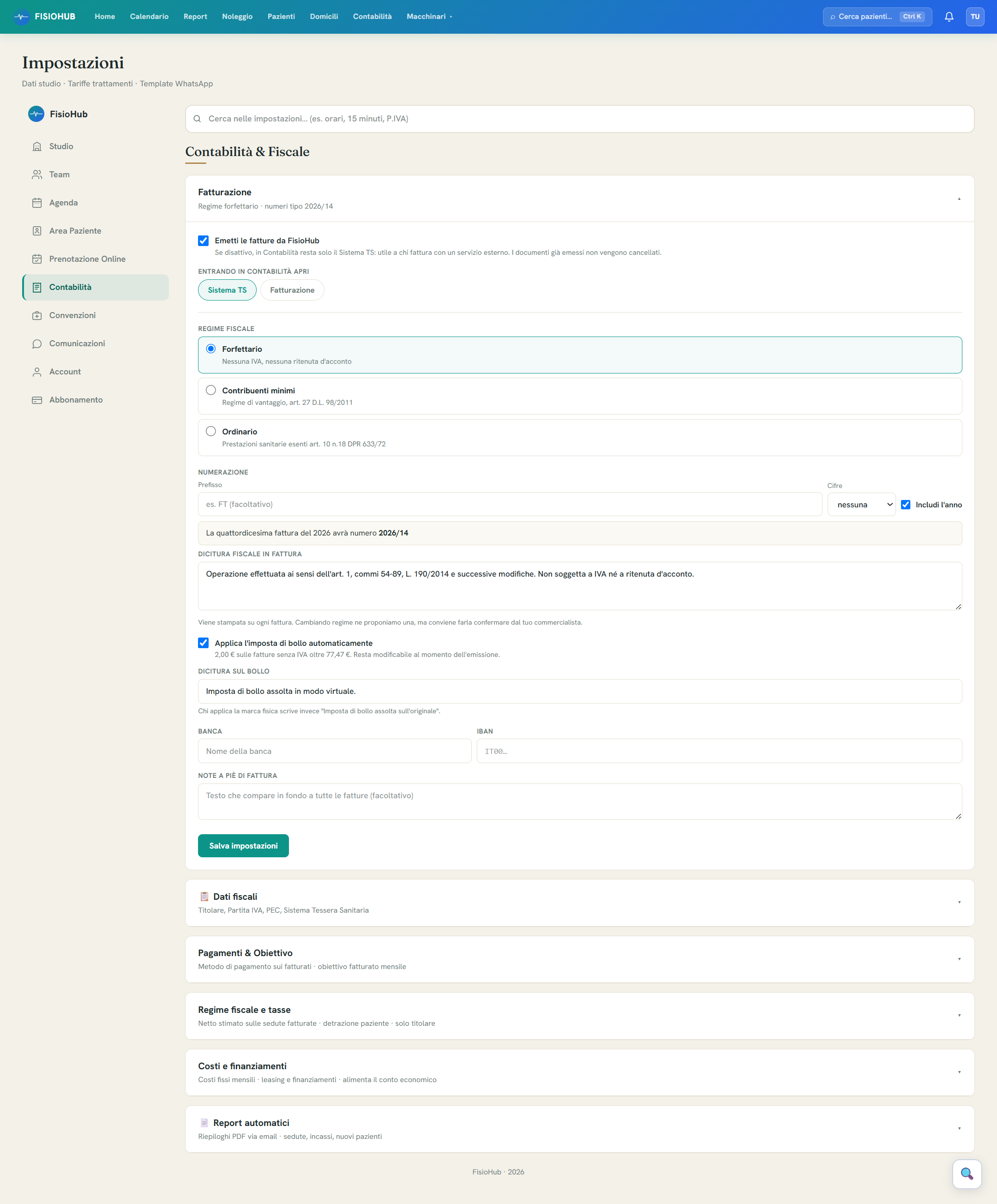Click the Agenda calendar icon in sidebar
The width and height of the screenshot is (997, 1204).
[36, 202]
